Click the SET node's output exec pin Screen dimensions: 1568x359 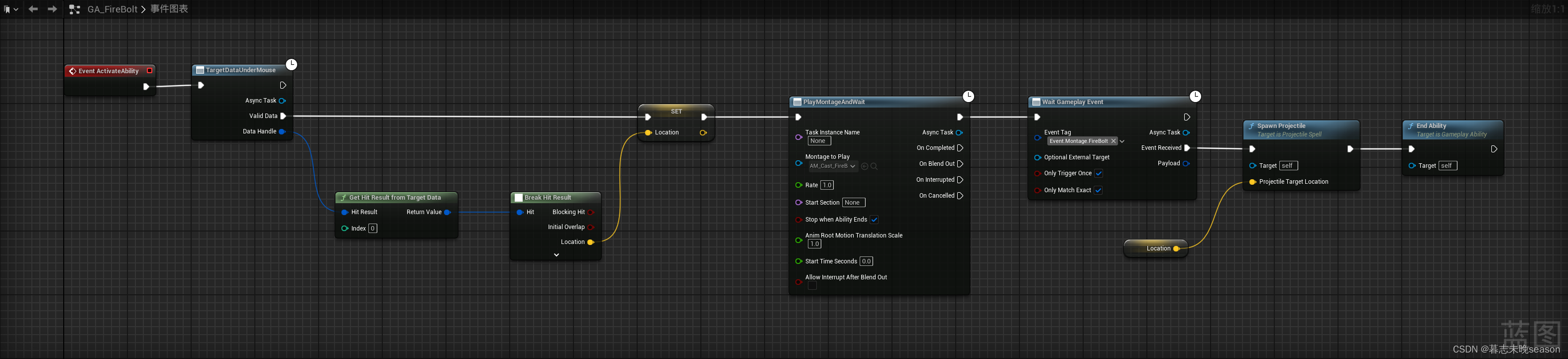pos(704,118)
